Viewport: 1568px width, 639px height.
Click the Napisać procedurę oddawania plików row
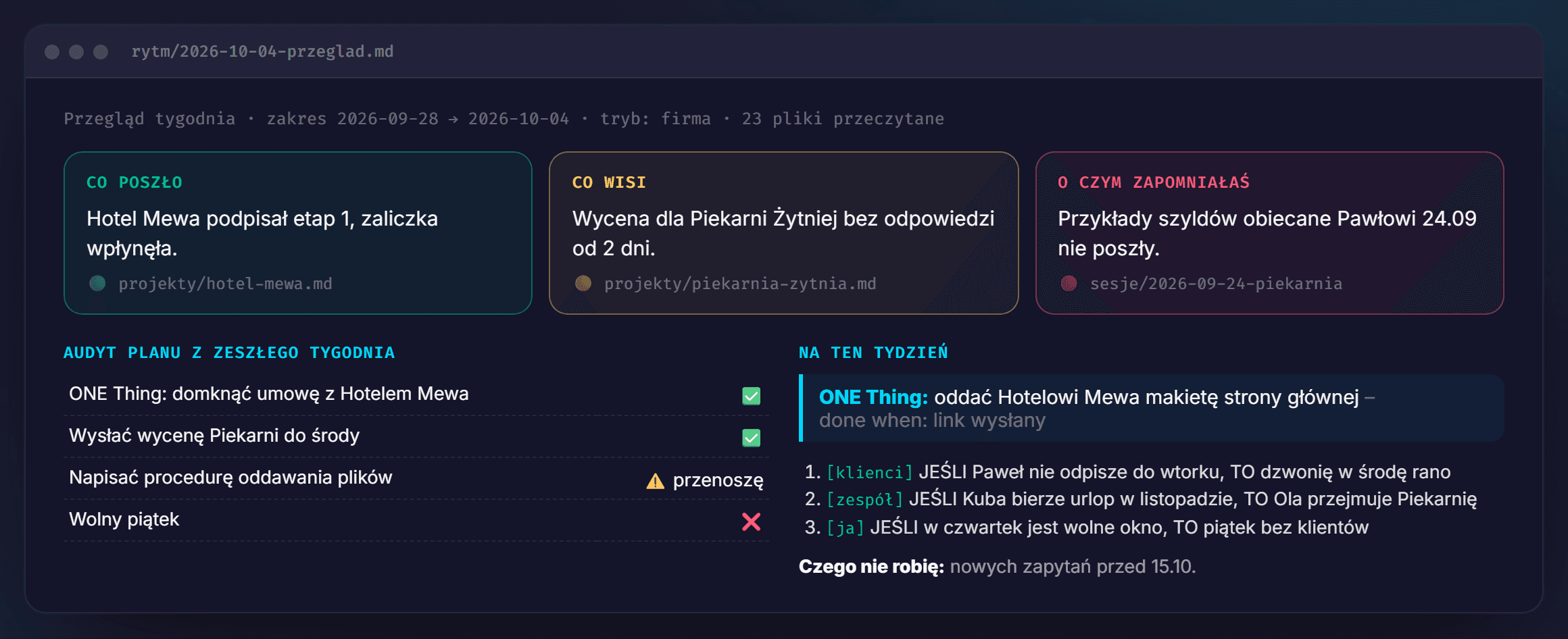(x=416, y=478)
